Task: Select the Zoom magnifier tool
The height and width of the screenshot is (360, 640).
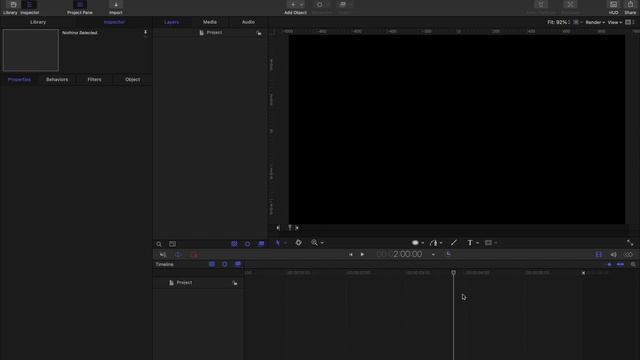Action: point(314,243)
